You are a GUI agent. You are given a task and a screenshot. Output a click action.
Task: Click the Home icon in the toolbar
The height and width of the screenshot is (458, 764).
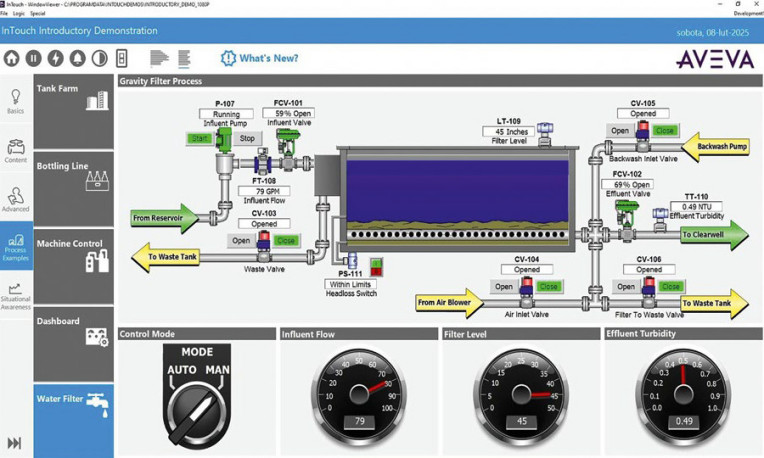click(12, 58)
